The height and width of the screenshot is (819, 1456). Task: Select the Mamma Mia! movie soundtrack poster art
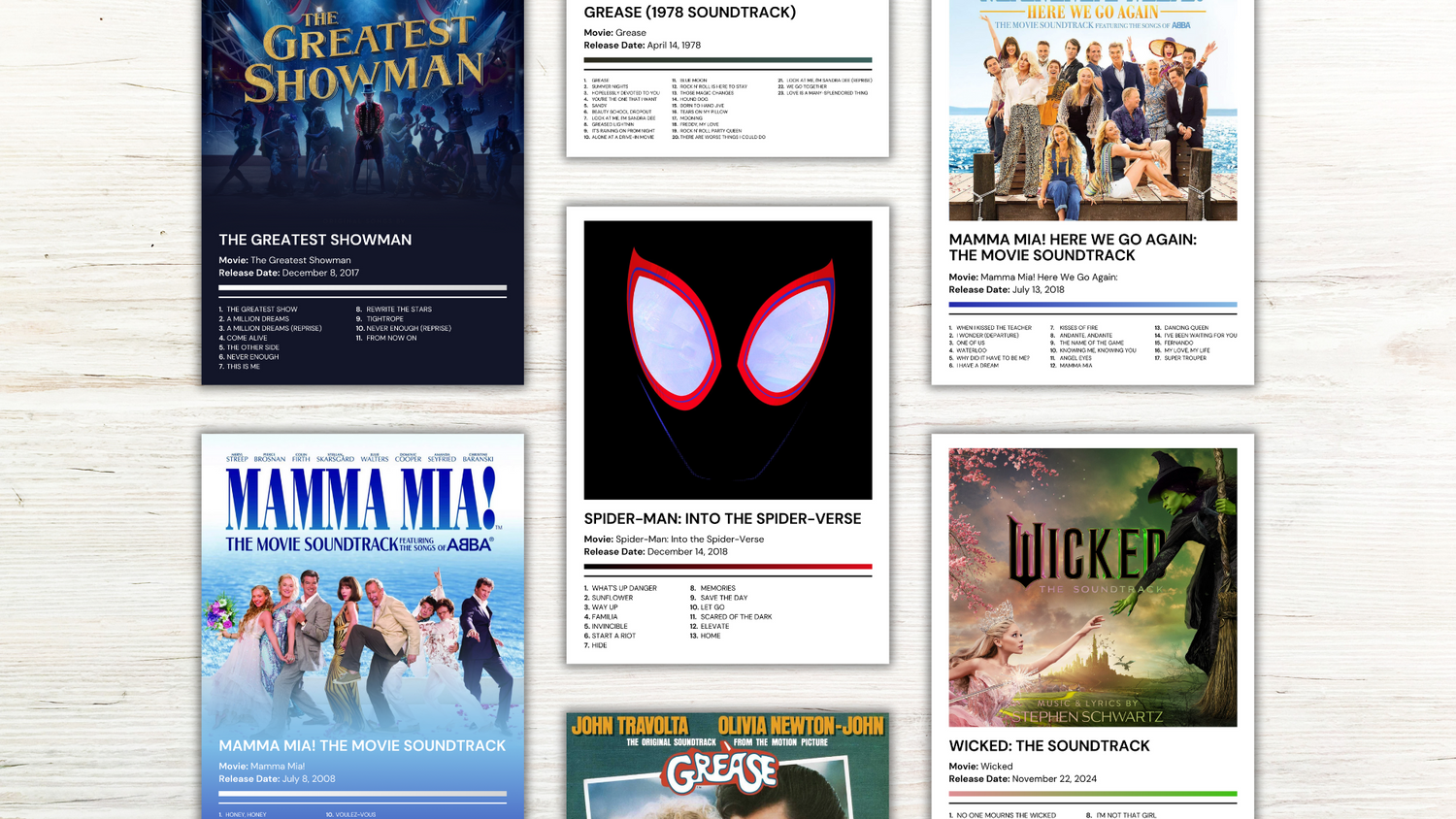click(x=362, y=582)
